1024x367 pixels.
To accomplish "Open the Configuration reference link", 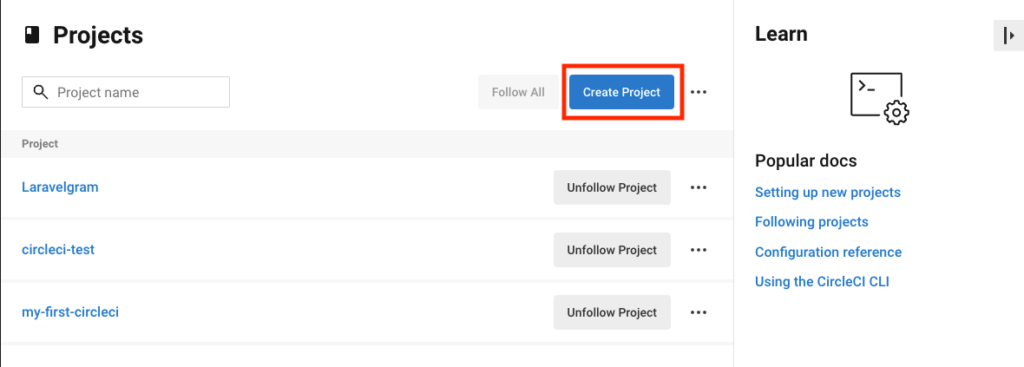I will 828,252.
